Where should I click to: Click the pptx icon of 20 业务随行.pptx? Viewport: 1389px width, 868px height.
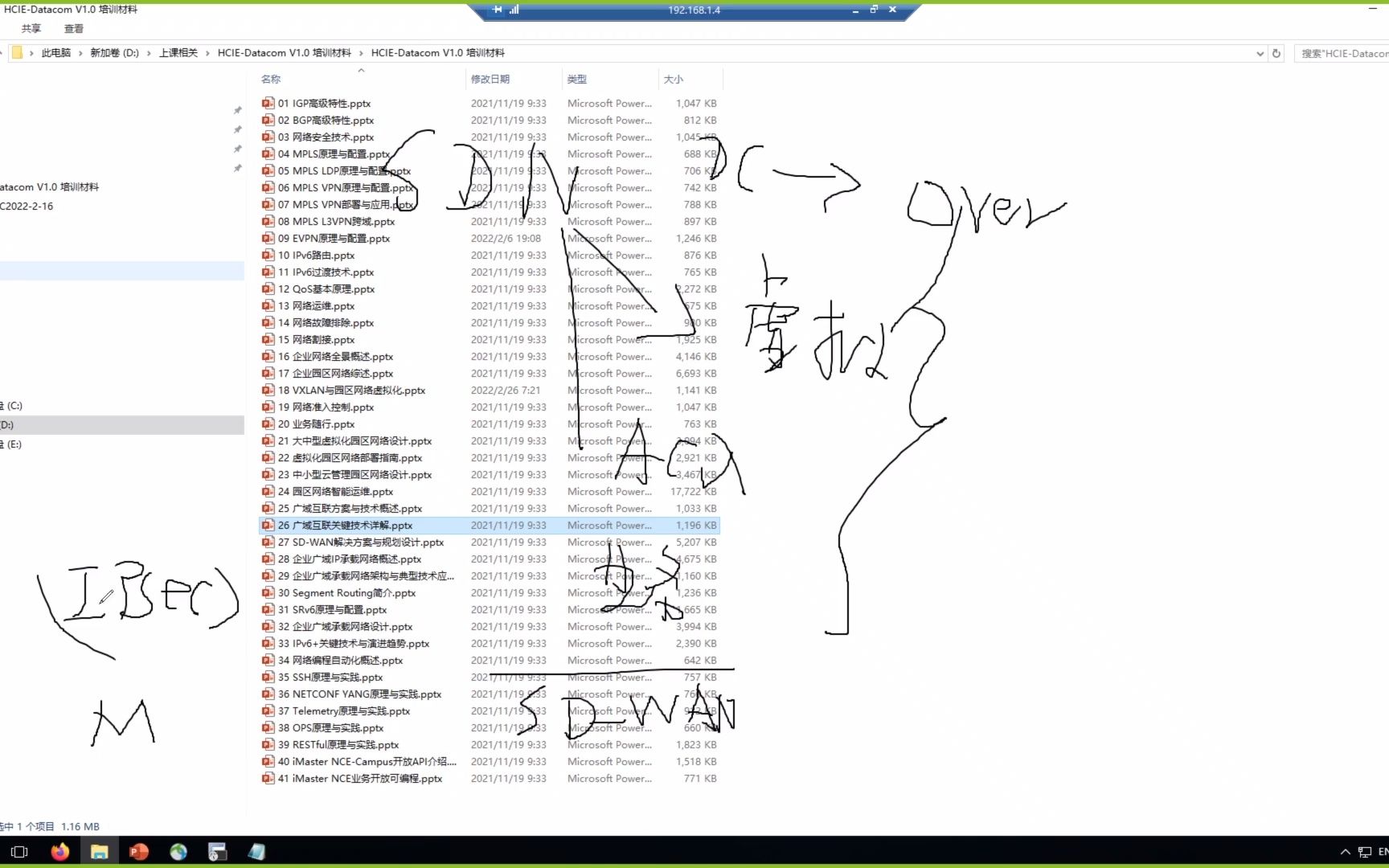[268, 424]
